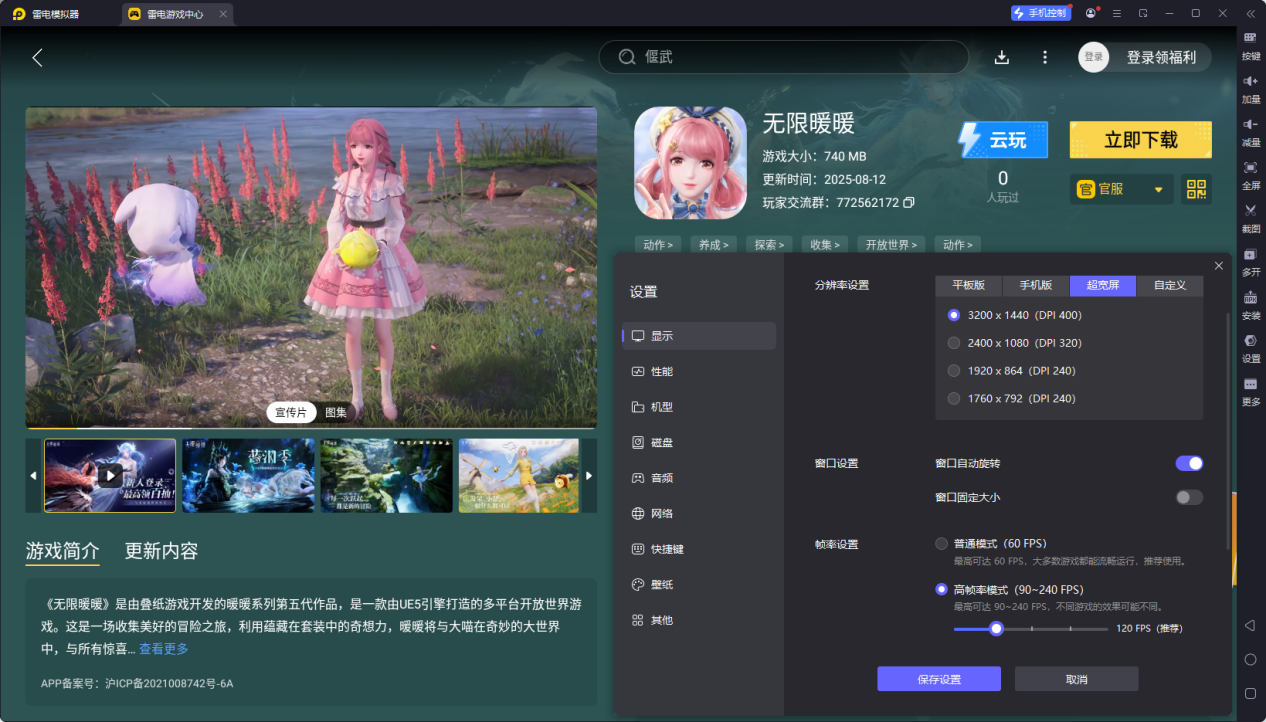1266x722 pixels.
Task: Click 安装 APK install icon
Action: tap(1250, 304)
